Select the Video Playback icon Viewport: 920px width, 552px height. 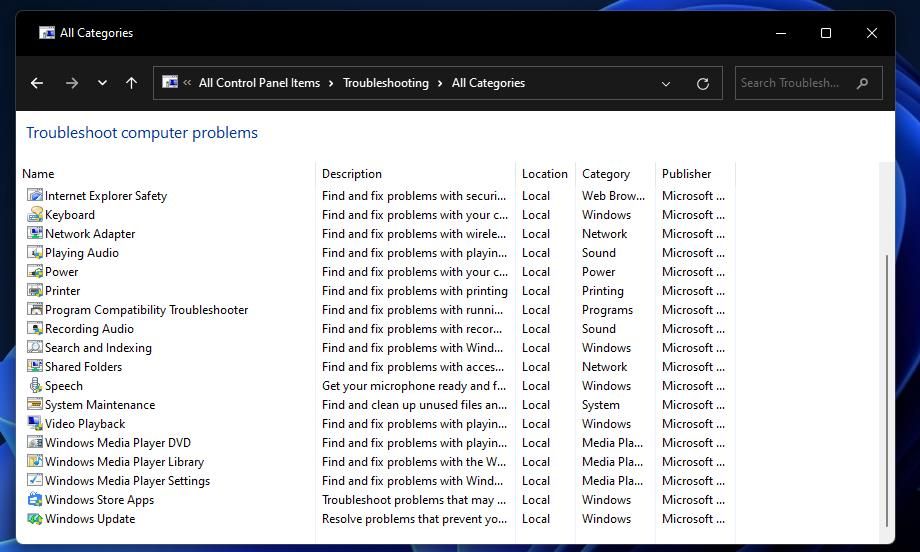(x=35, y=424)
